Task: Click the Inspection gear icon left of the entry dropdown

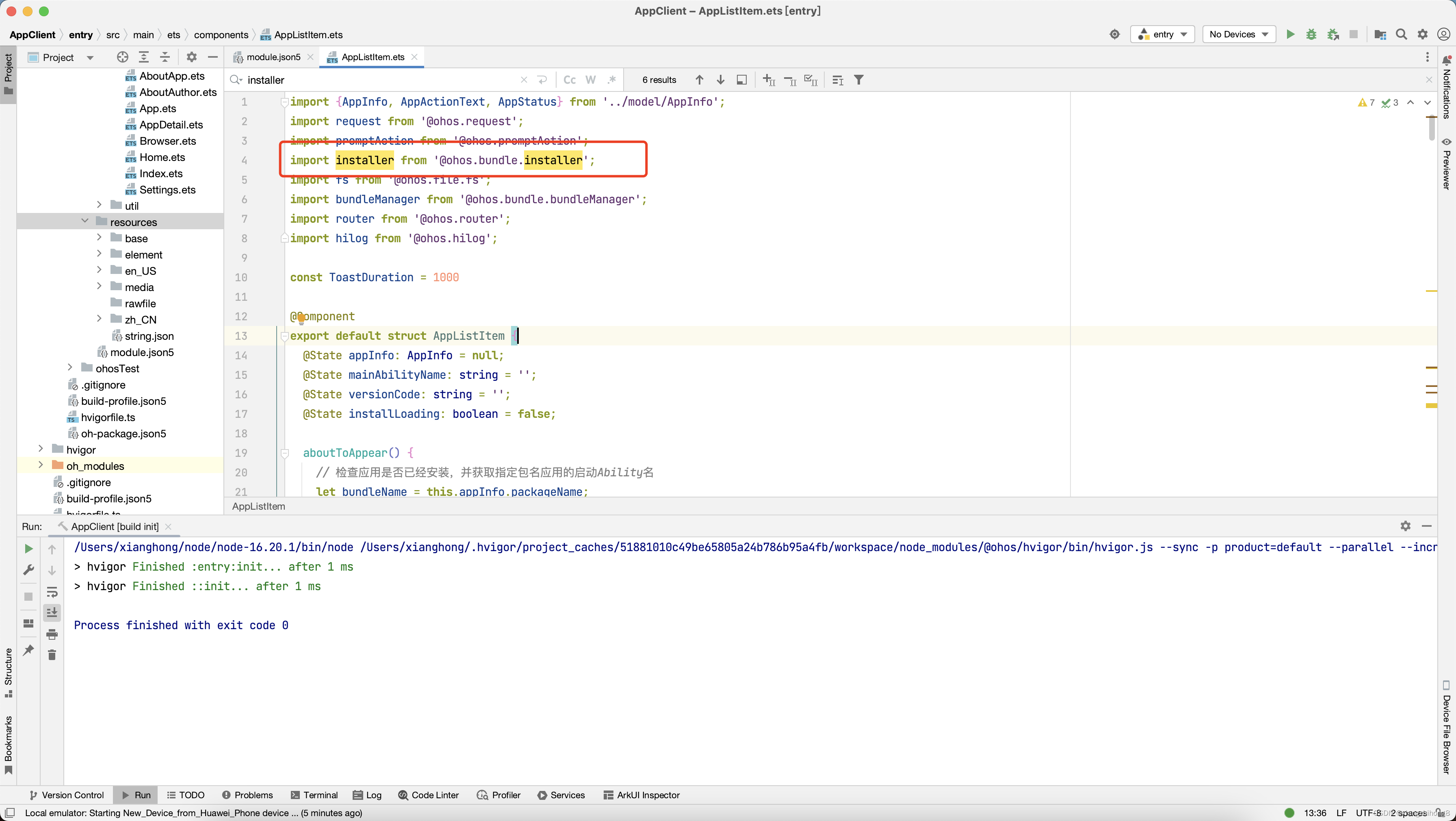Action: click(x=1114, y=35)
